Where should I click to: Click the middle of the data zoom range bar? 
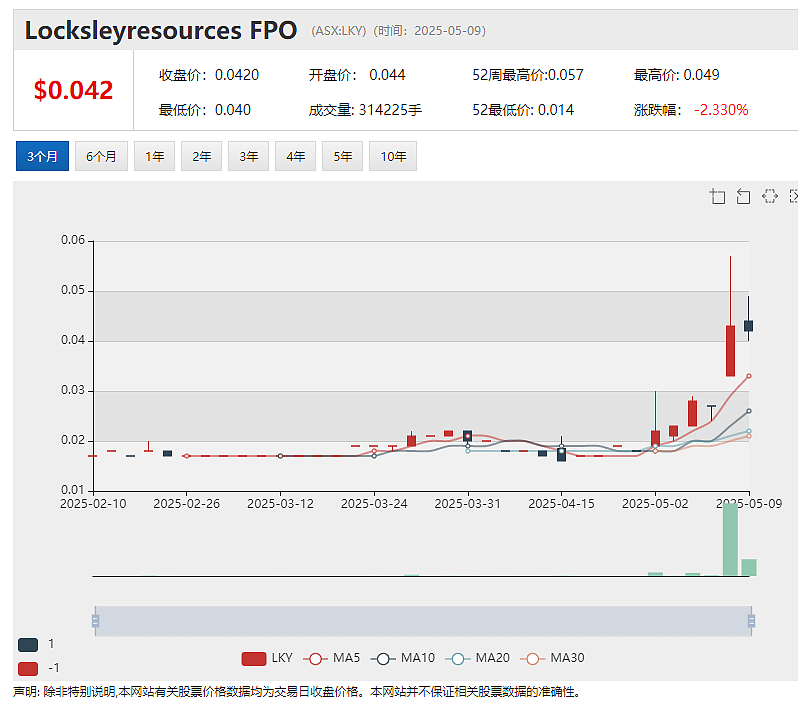point(423,621)
